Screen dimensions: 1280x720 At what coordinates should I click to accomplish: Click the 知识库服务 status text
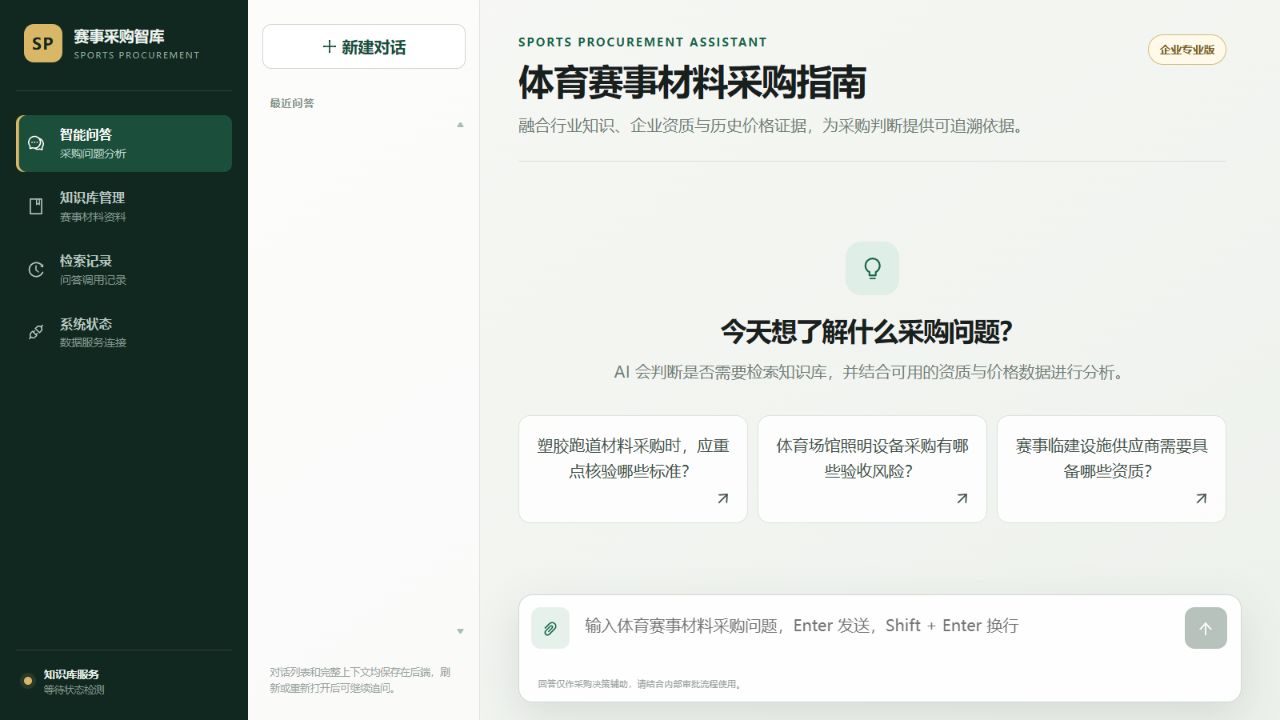tap(72, 674)
